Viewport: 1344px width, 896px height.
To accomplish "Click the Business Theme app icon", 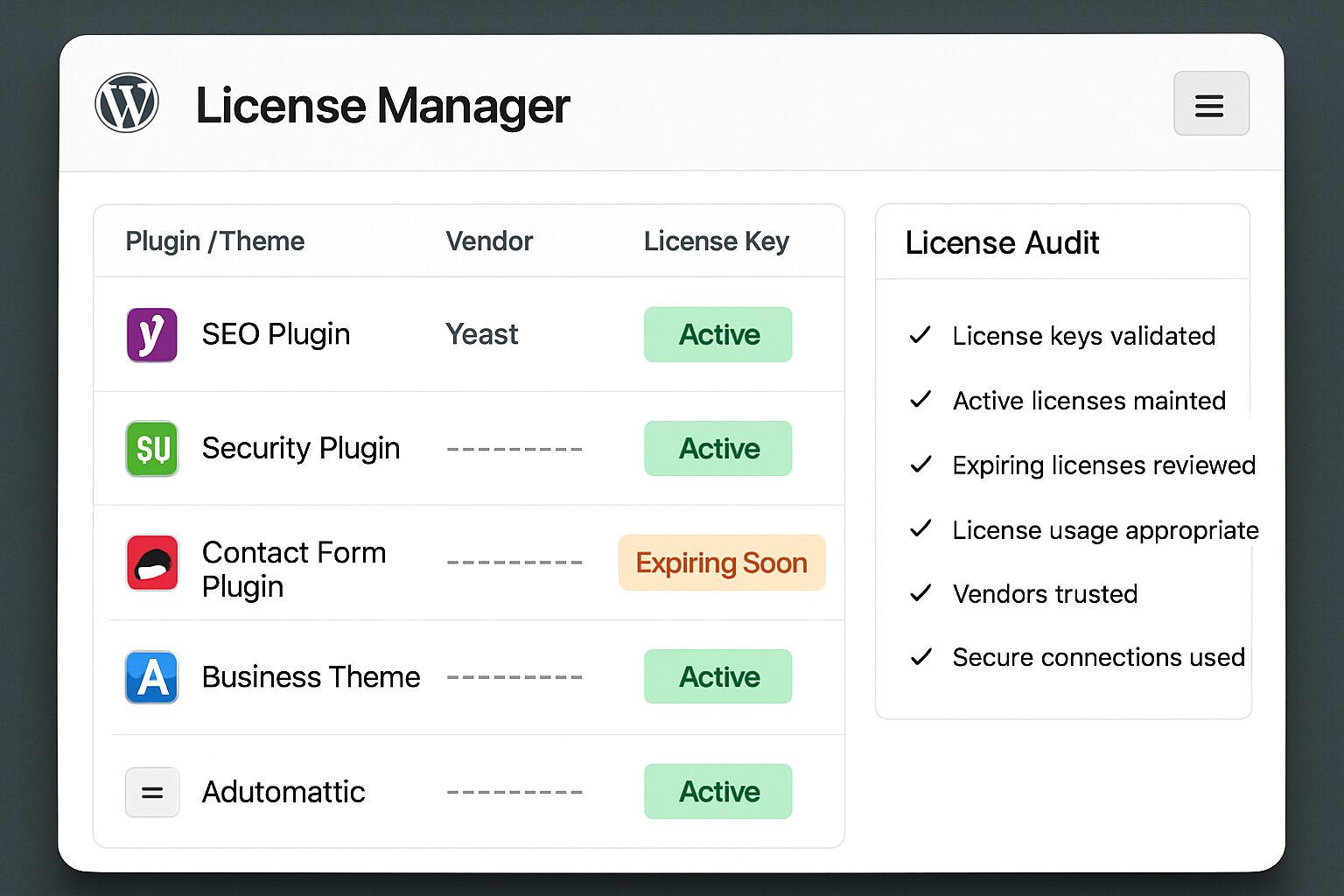I will (151, 676).
